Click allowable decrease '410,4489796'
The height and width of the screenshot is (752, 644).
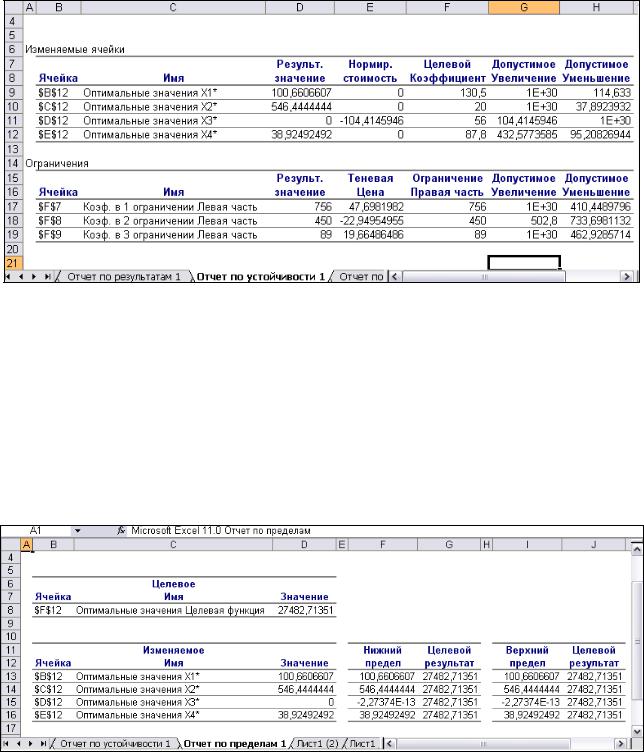(600, 207)
